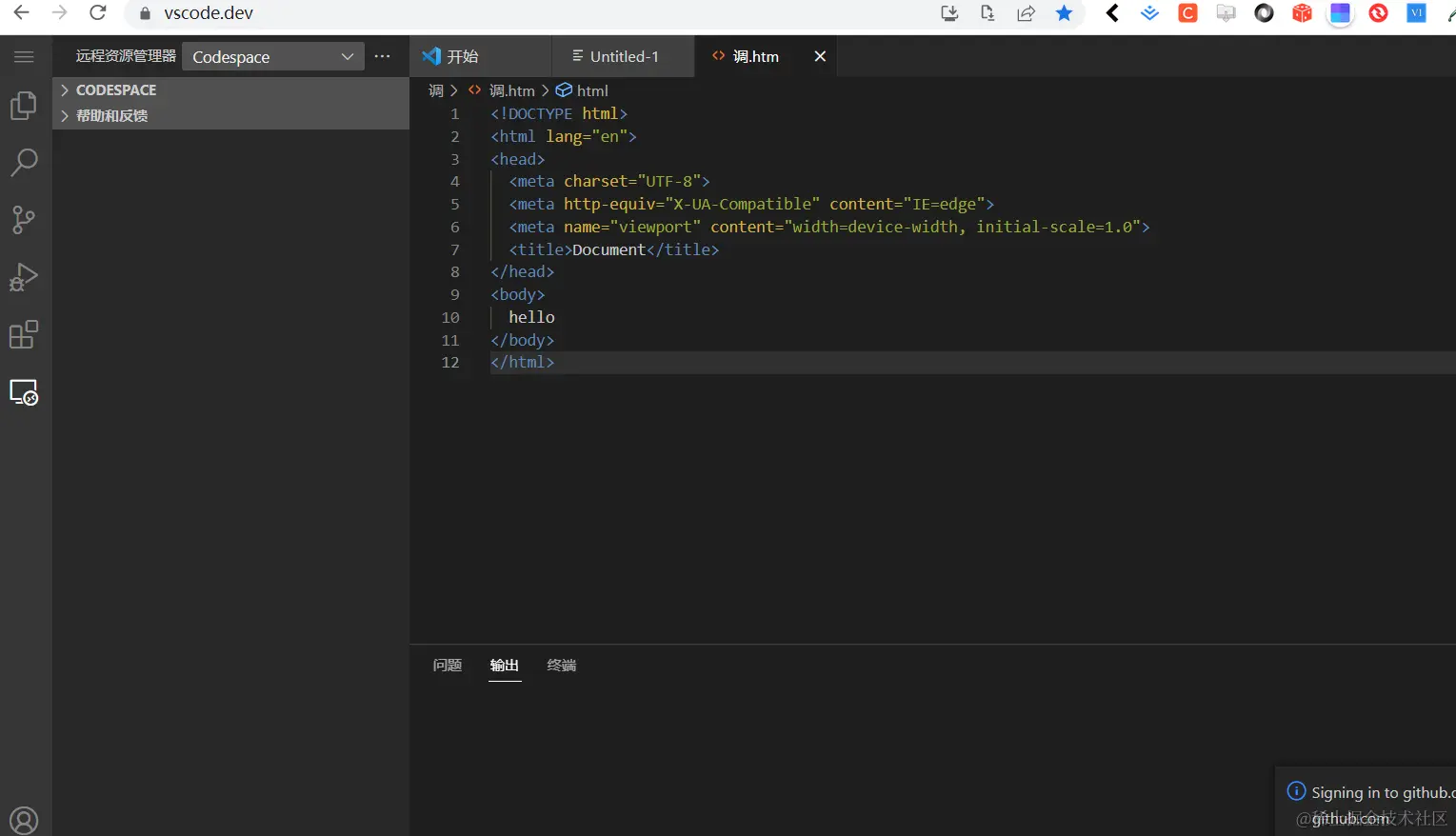Viewport: 1456px width, 836px height.
Task: Click the more actions ellipsis in sidebar header
Action: [383, 57]
